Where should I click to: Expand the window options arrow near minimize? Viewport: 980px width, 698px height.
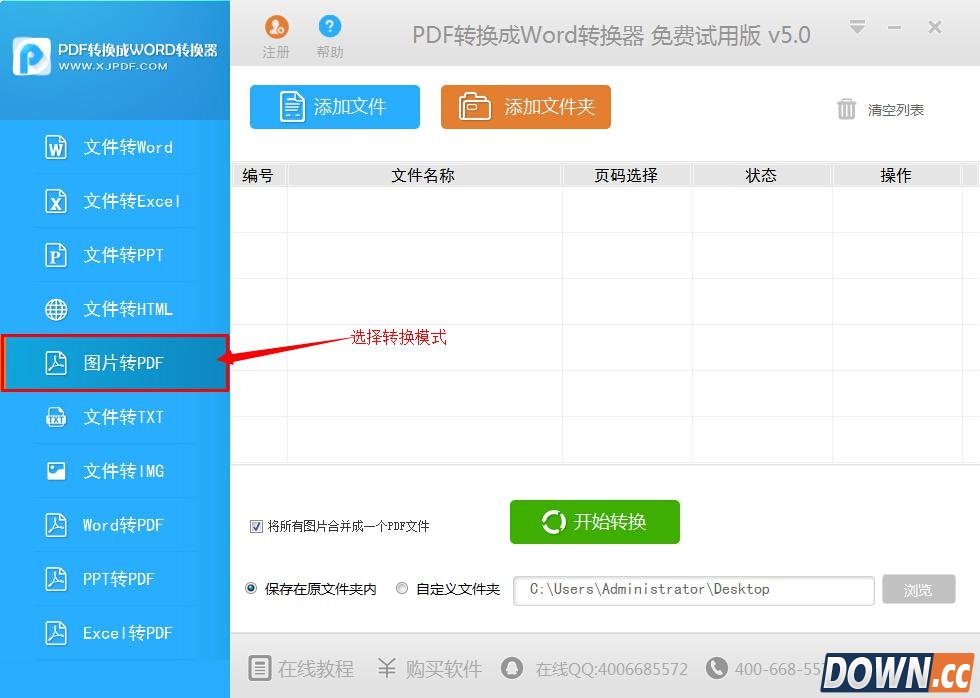(857, 28)
